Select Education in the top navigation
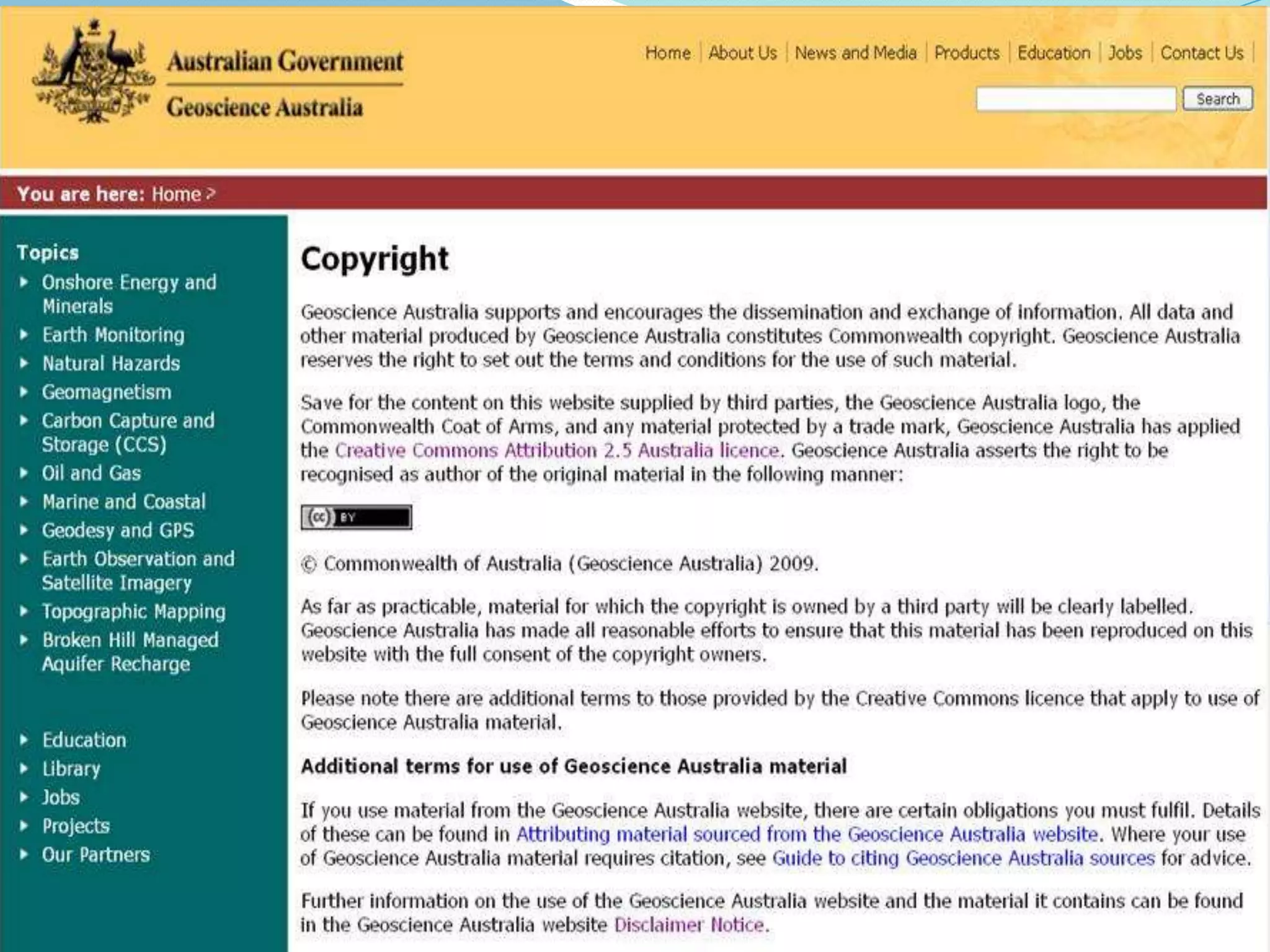The height and width of the screenshot is (952, 1270). (1054, 53)
